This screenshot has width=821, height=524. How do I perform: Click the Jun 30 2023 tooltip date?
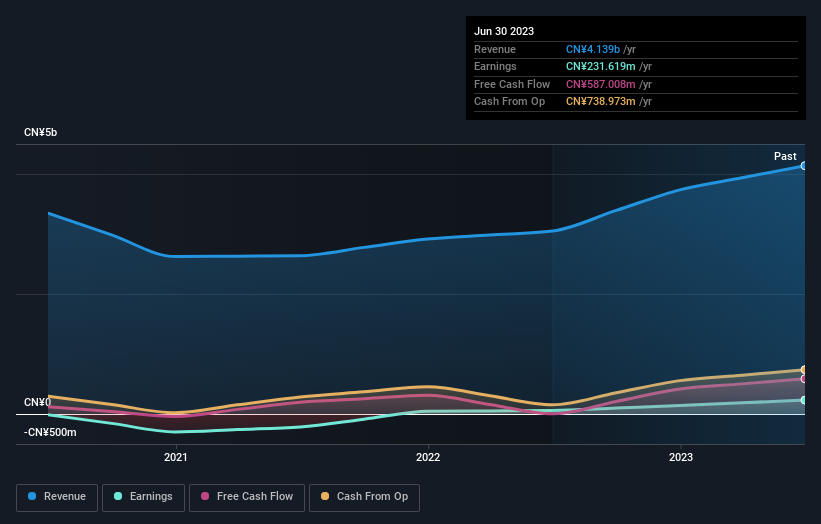click(x=504, y=31)
